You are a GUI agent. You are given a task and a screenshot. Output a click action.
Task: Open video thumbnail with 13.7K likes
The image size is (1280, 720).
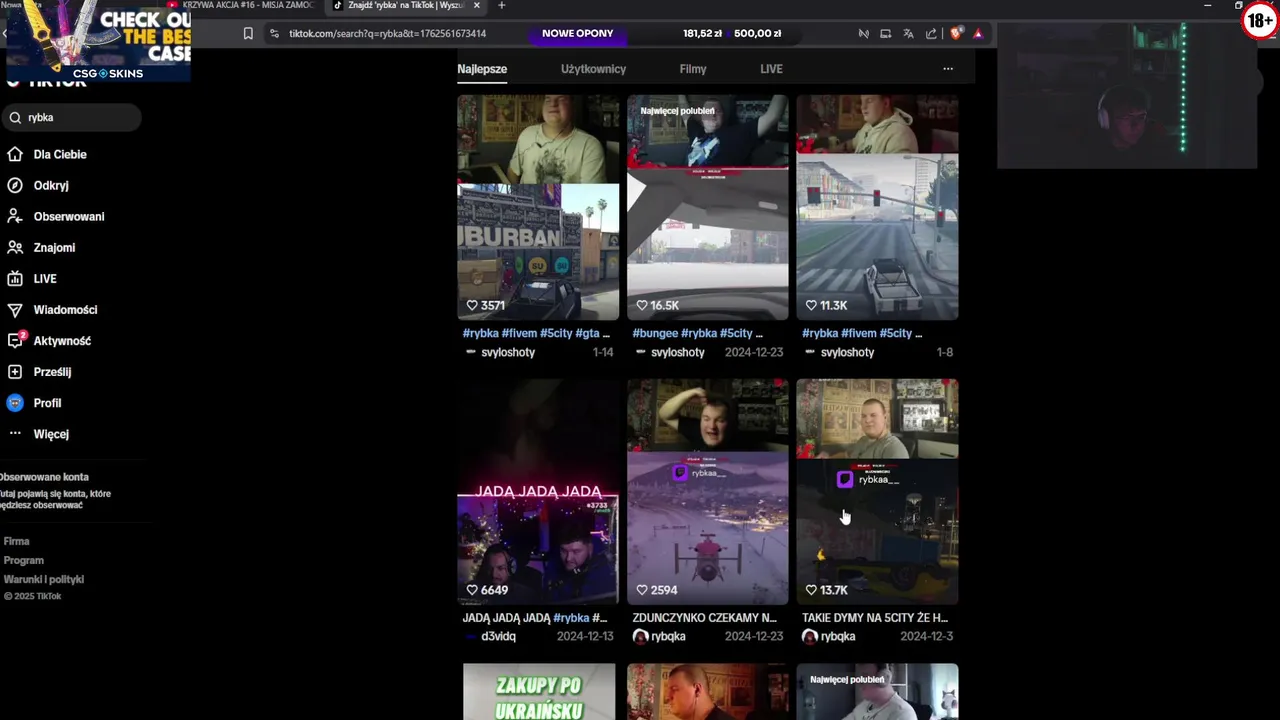click(877, 491)
